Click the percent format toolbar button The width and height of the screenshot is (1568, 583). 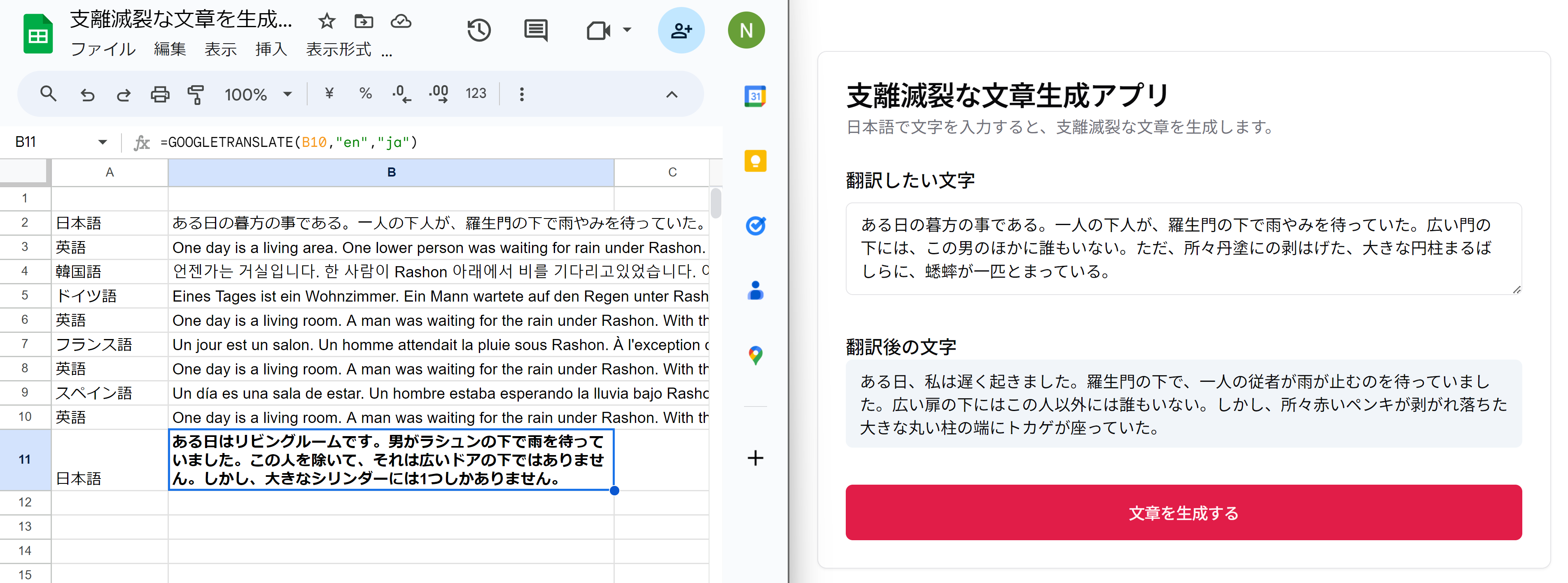click(365, 94)
